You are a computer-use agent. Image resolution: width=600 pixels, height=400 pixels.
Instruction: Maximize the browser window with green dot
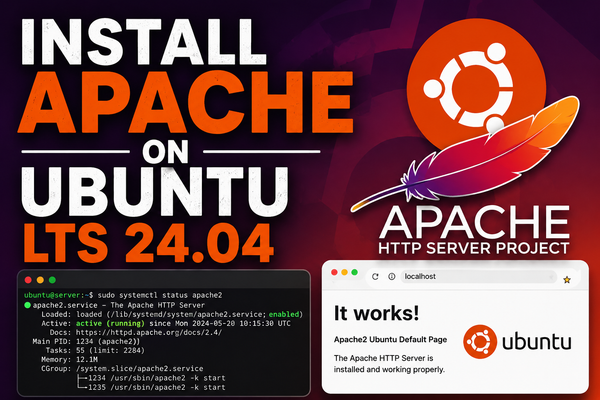coord(355,272)
